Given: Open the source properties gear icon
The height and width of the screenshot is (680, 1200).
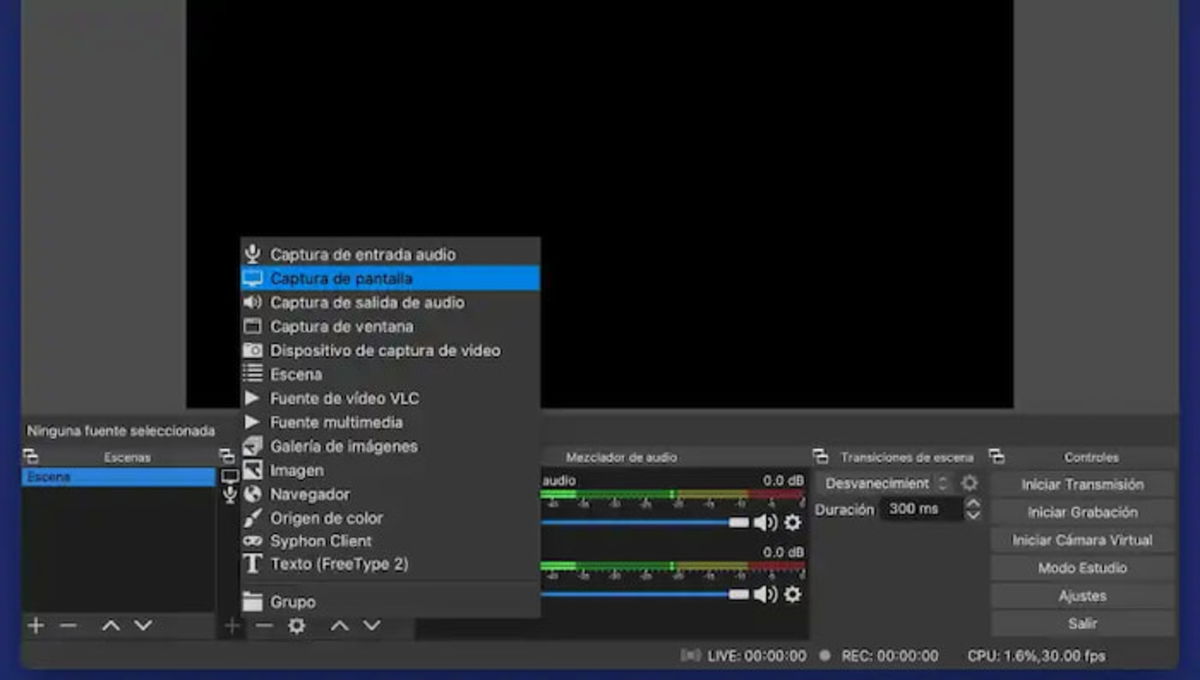Looking at the screenshot, I should click(296, 625).
